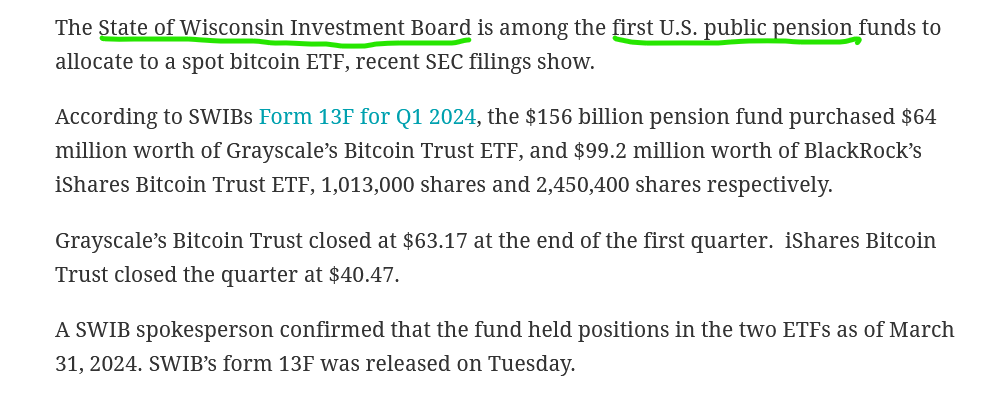Click the underlined State of Wisconsin Investment Board text

[285, 28]
